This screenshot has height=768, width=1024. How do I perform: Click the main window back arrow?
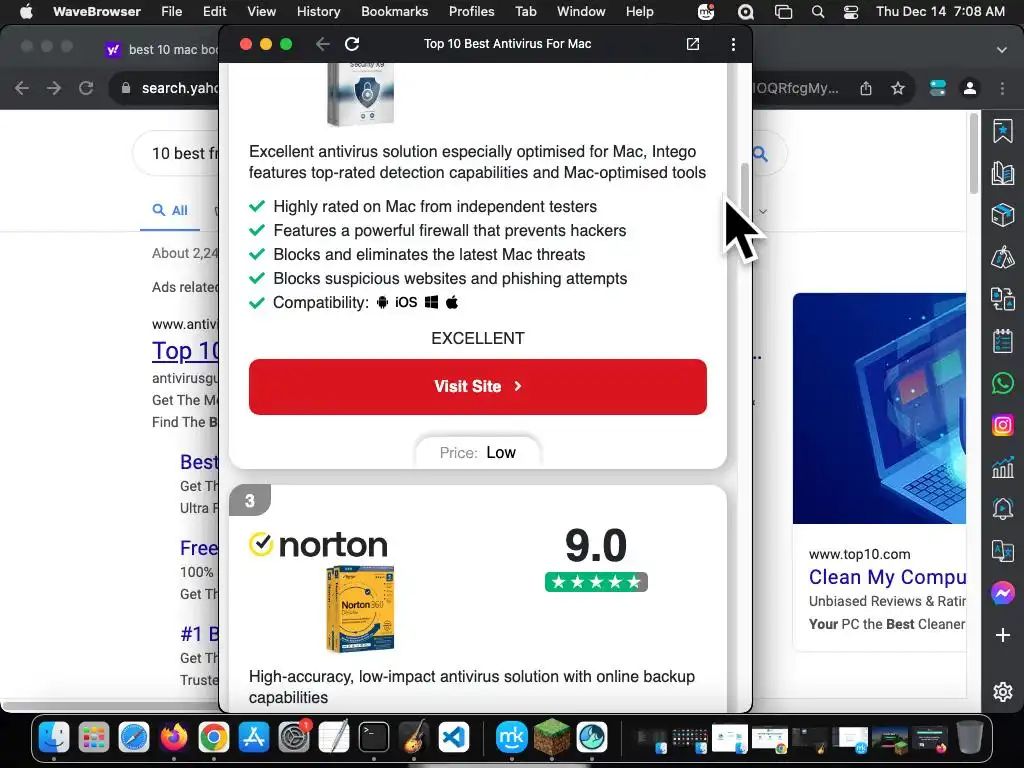coord(22,88)
